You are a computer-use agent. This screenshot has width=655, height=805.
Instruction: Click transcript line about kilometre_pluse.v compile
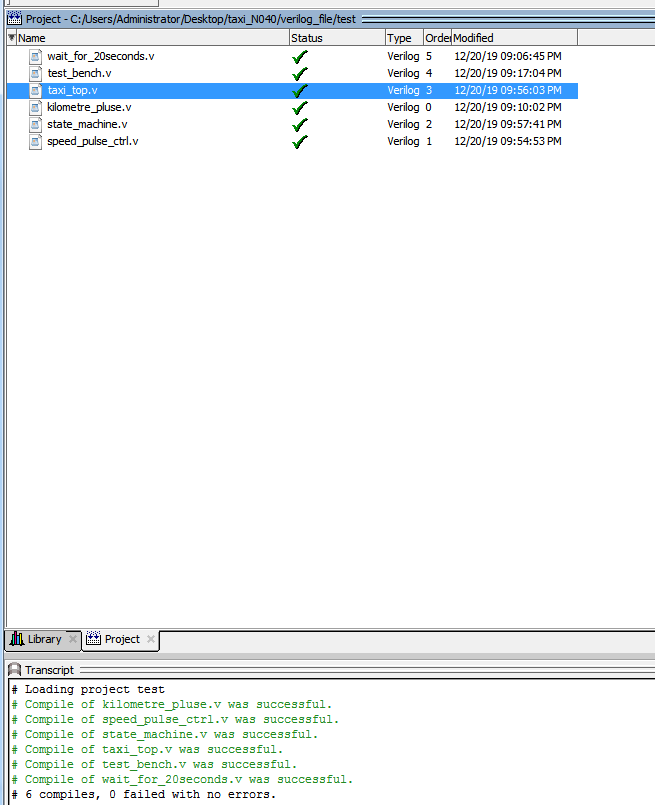click(x=172, y=704)
